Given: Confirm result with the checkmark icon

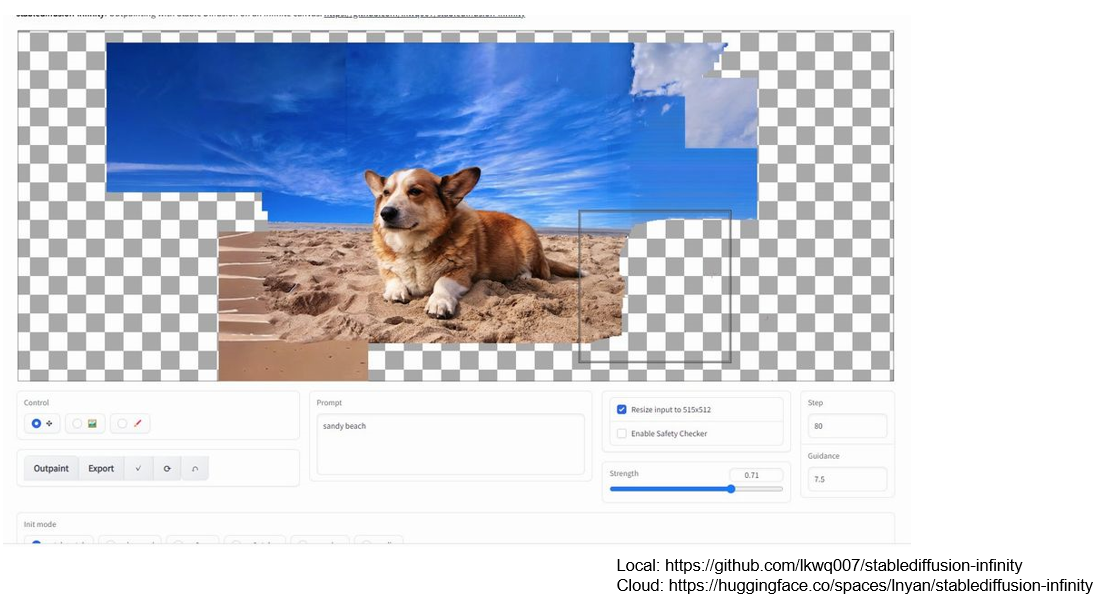Looking at the screenshot, I should click(x=138, y=468).
